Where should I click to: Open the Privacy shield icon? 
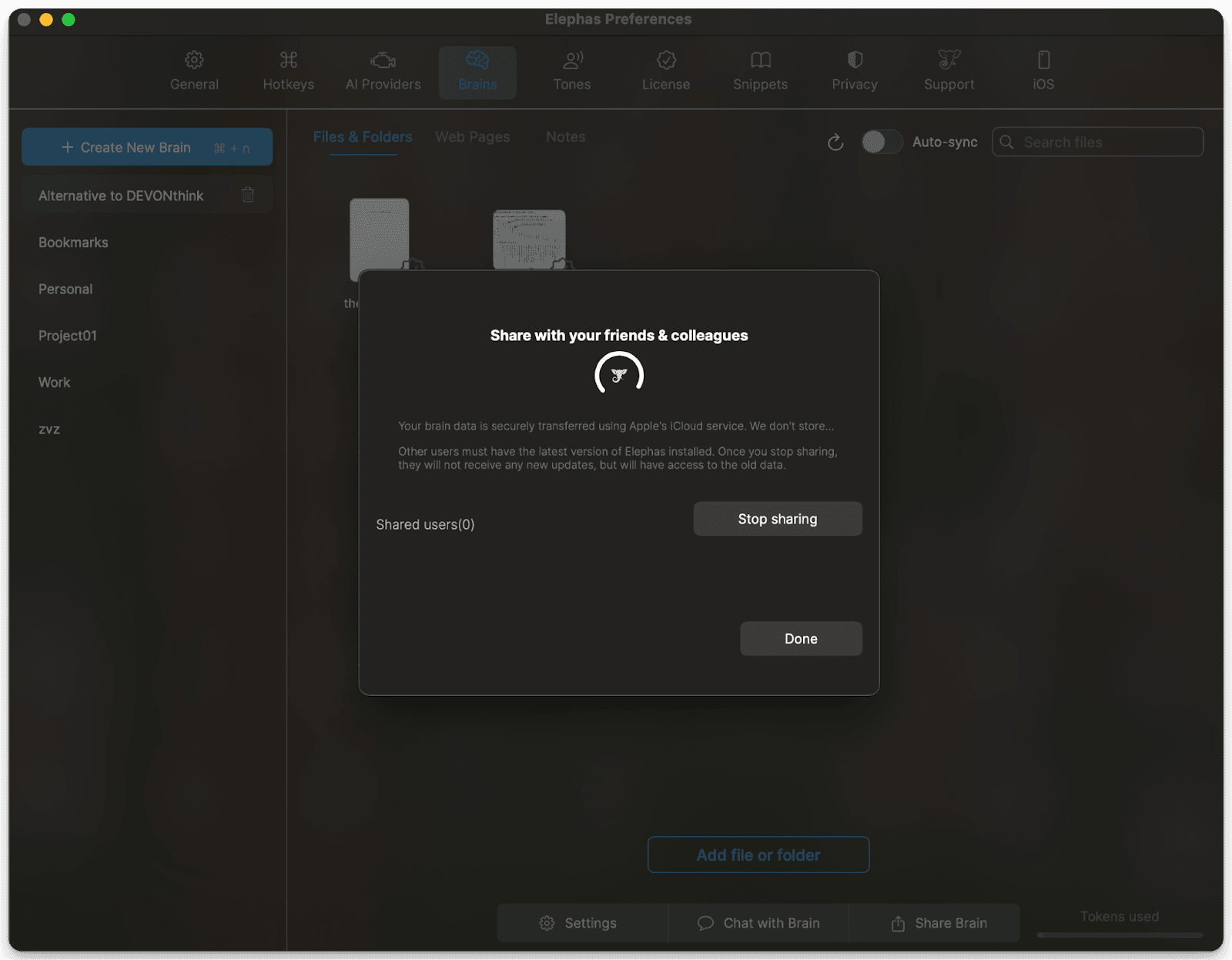(855, 60)
